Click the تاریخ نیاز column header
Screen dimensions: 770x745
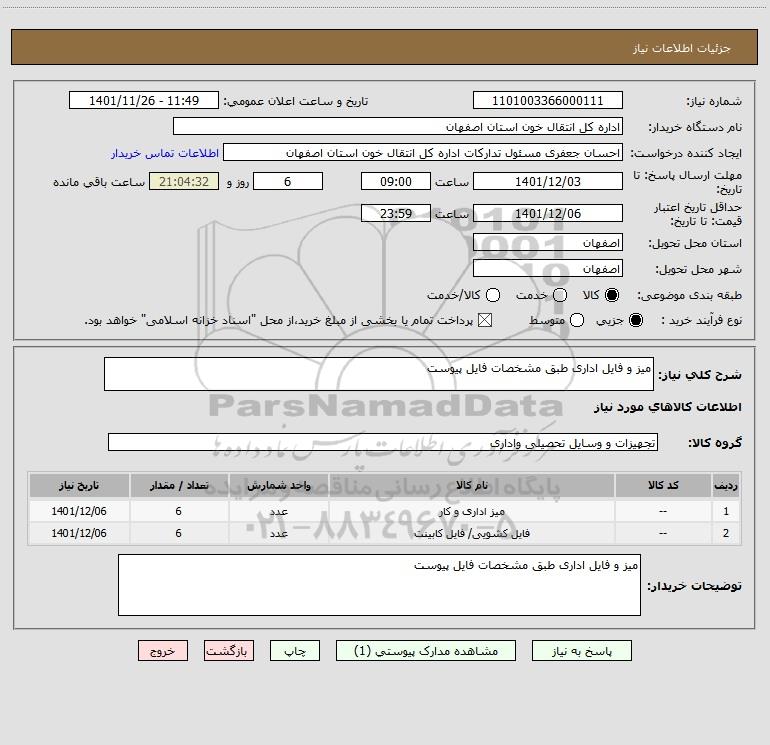pos(79,485)
